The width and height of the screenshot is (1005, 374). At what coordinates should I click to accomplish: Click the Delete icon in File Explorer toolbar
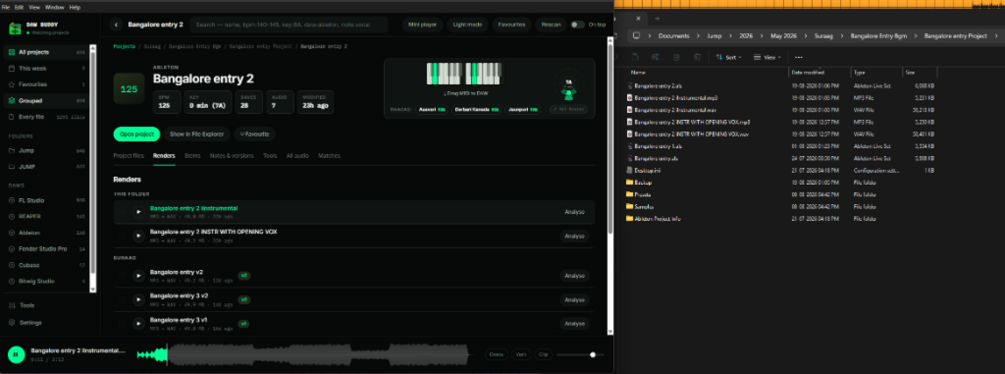click(697, 57)
